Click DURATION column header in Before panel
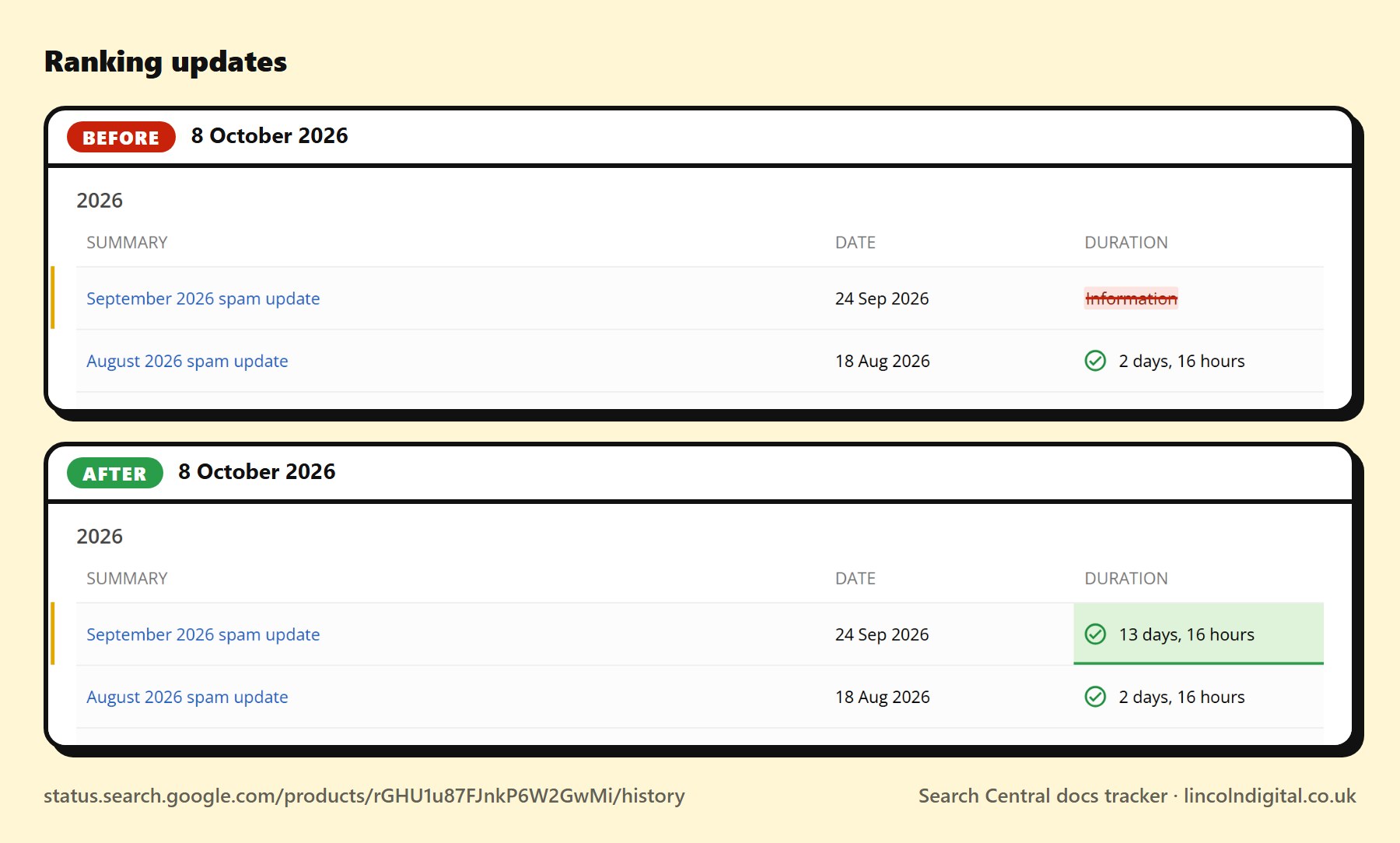This screenshot has height=843, width=1400. tap(1126, 243)
